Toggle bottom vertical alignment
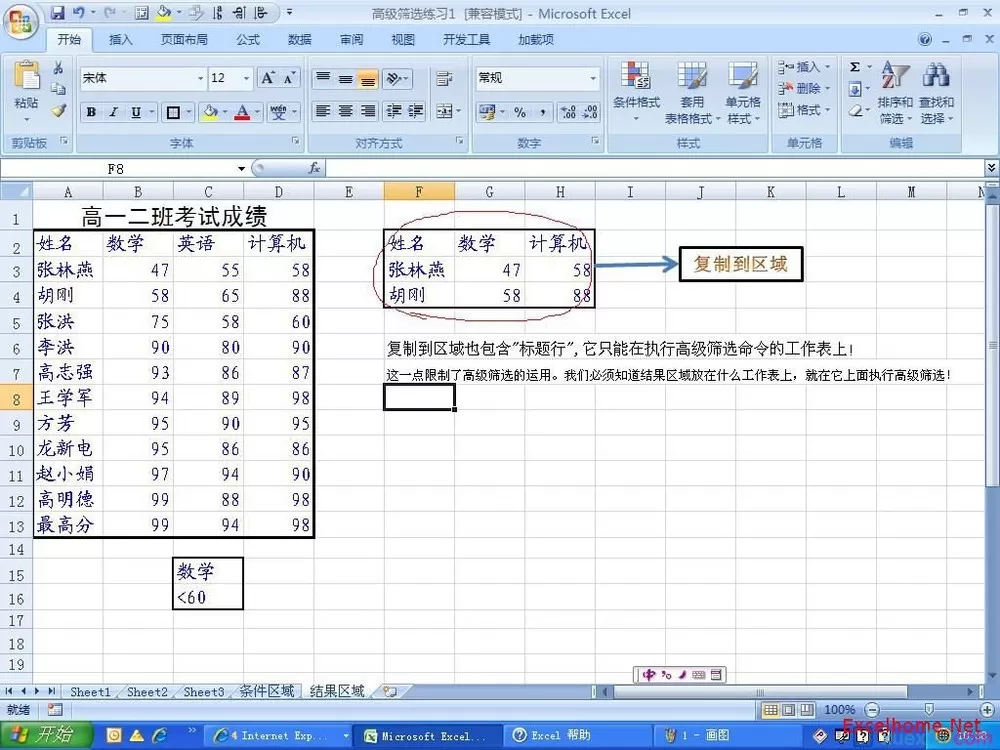1000x750 pixels. pyautogui.click(x=367, y=78)
